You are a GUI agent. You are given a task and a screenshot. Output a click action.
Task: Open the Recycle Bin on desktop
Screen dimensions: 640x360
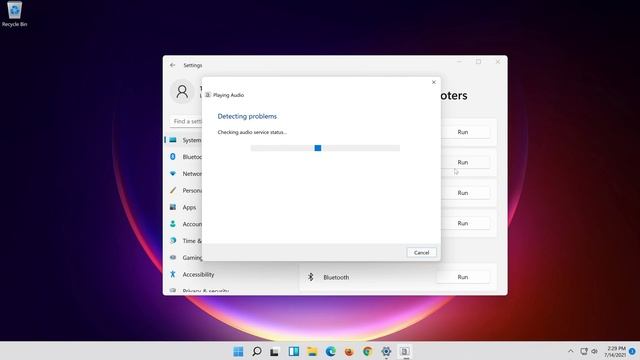14,14
